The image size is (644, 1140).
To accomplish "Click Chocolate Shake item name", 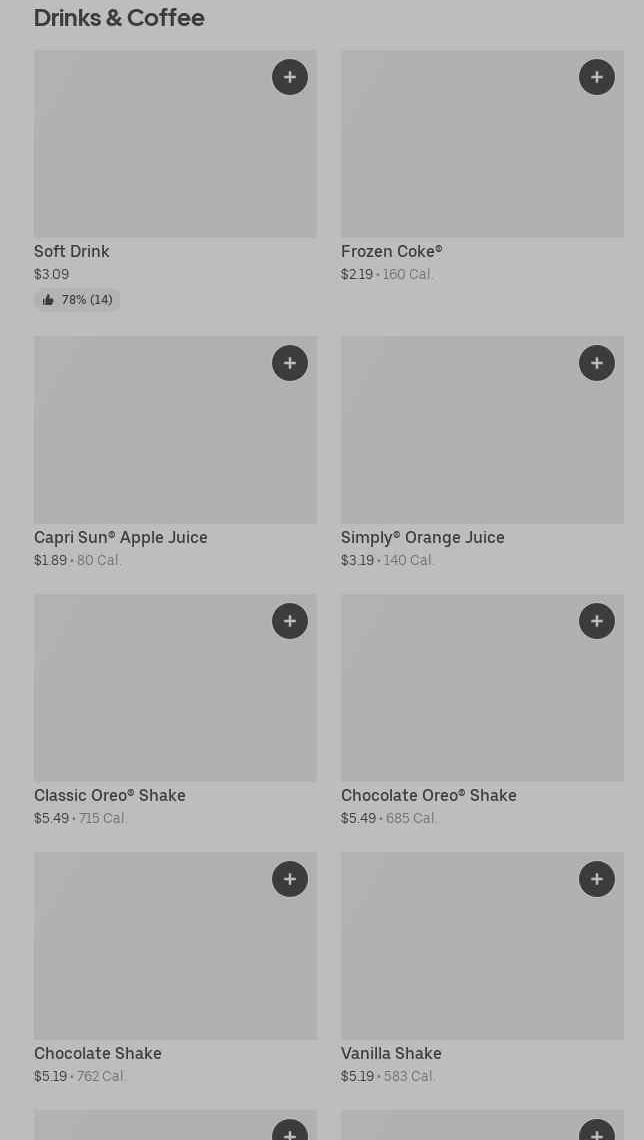I will coord(98,1053).
